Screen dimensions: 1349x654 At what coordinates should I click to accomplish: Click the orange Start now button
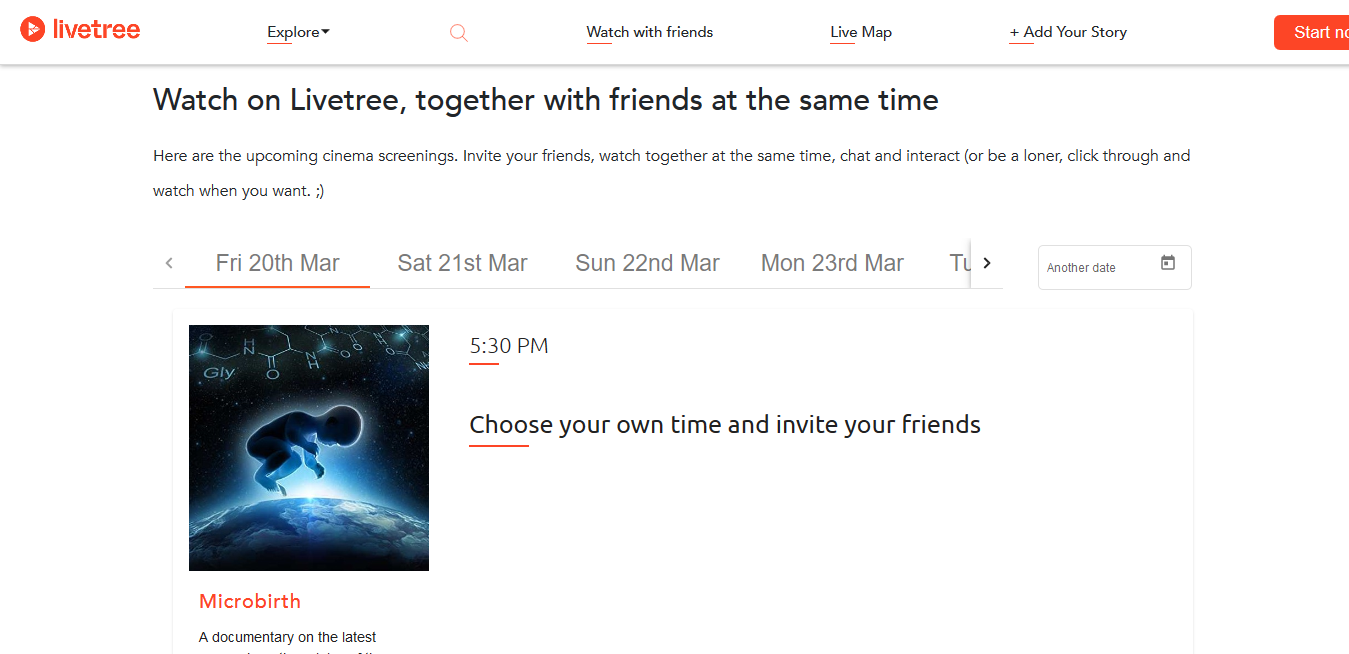coord(1311,33)
